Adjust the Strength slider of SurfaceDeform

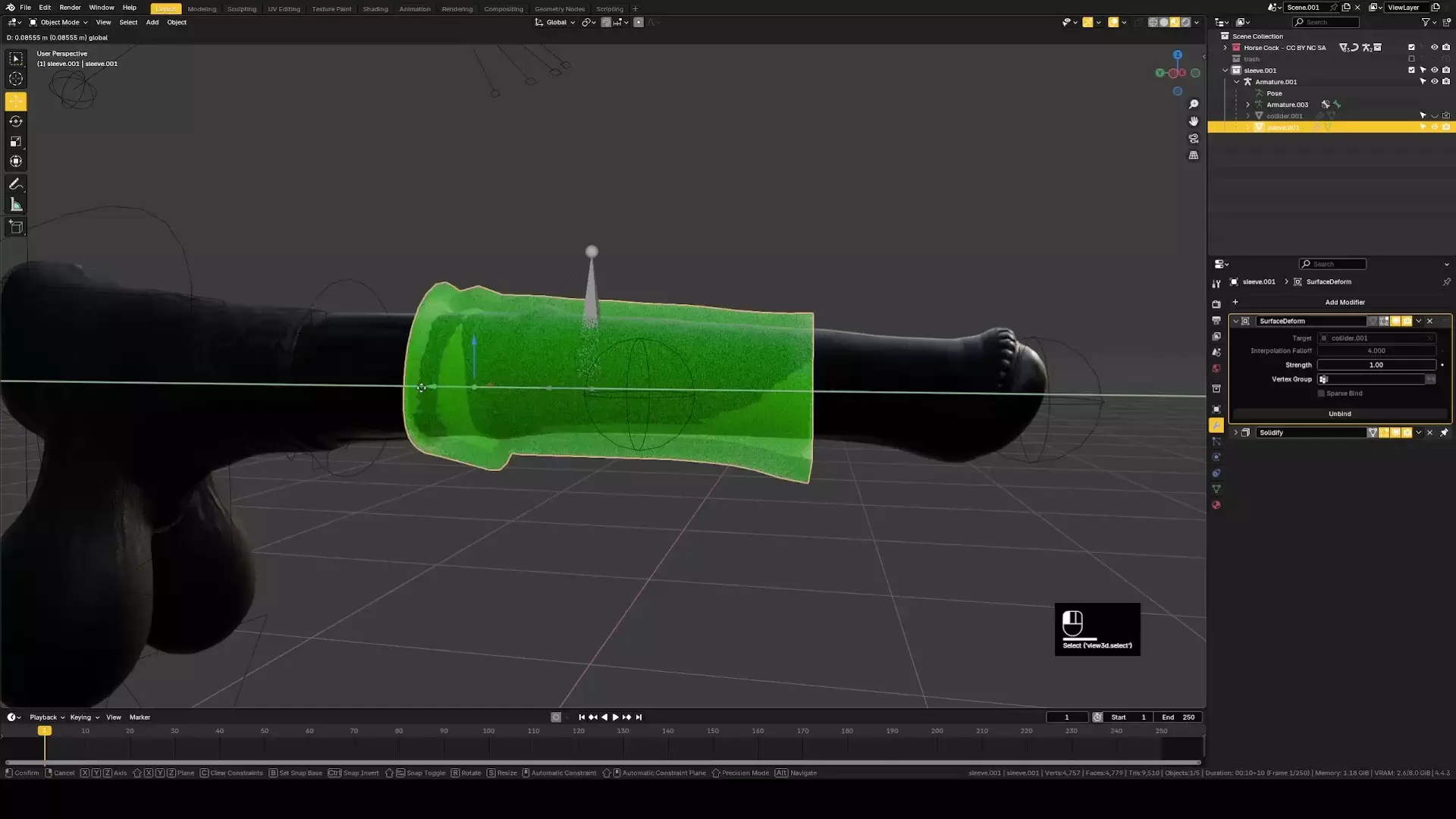[x=1376, y=366]
